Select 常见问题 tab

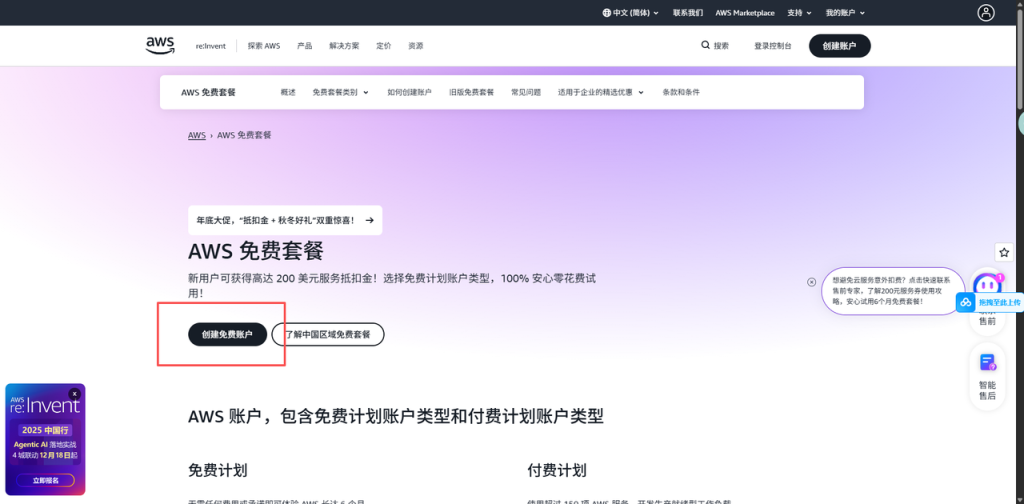coord(526,93)
